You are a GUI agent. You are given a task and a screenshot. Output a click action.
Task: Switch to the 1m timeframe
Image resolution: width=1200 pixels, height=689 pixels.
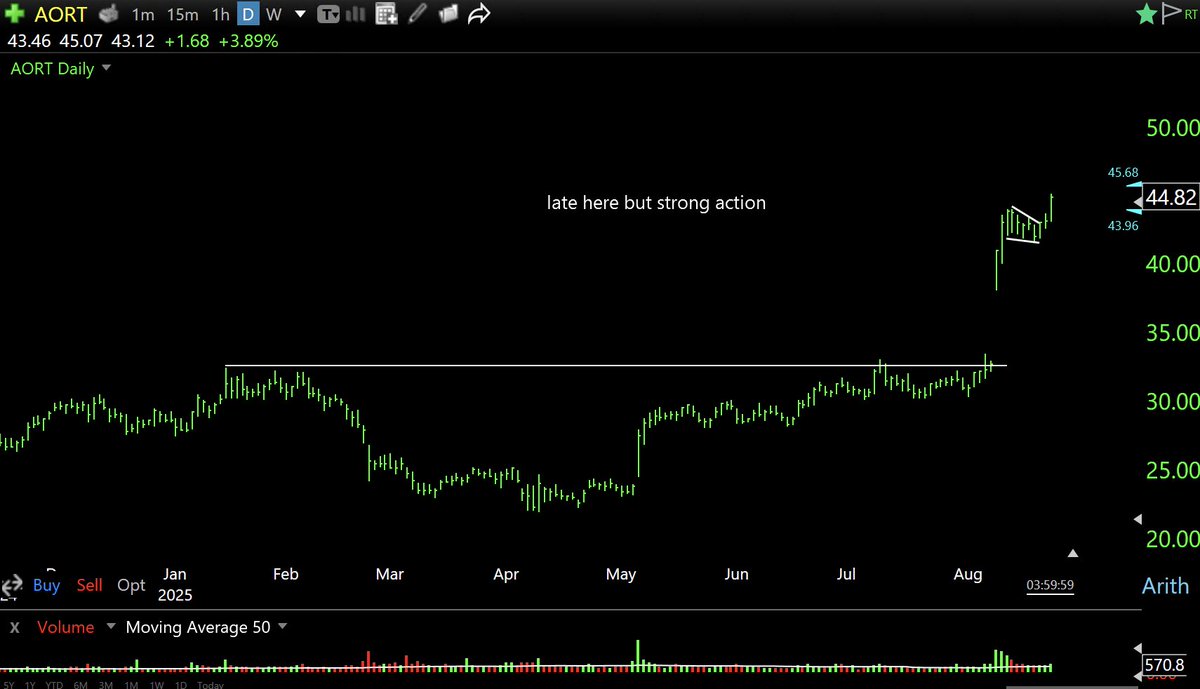click(x=143, y=15)
